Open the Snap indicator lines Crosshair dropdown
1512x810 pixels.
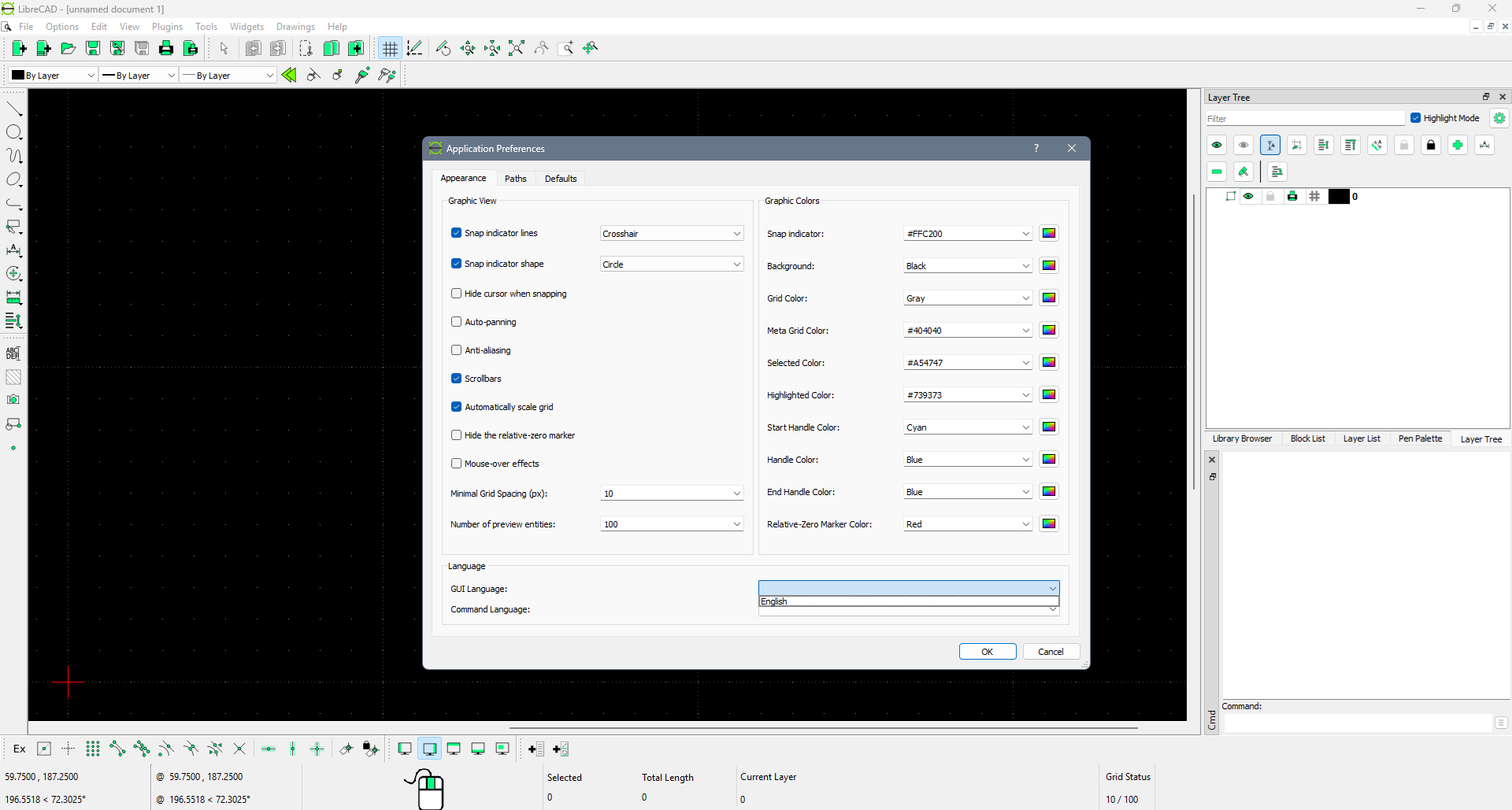tap(671, 234)
